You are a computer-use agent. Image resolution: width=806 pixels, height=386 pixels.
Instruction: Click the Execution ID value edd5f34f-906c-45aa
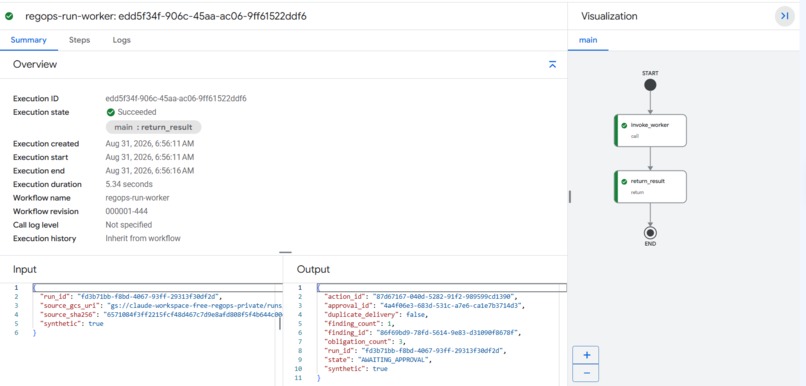point(176,99)
